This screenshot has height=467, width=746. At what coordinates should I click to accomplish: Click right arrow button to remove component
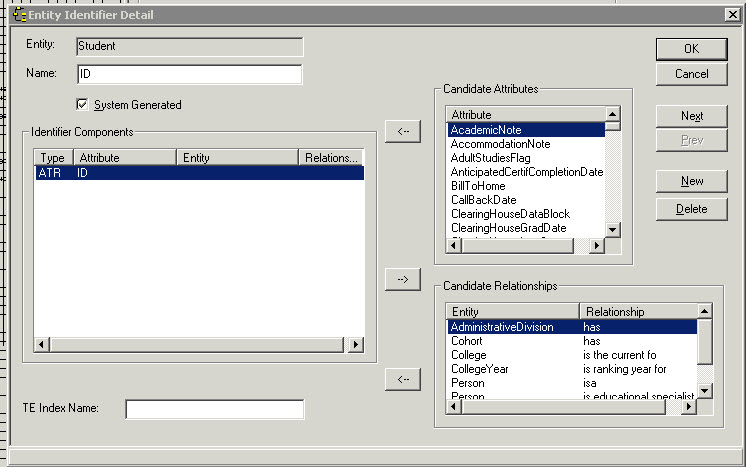402,280
